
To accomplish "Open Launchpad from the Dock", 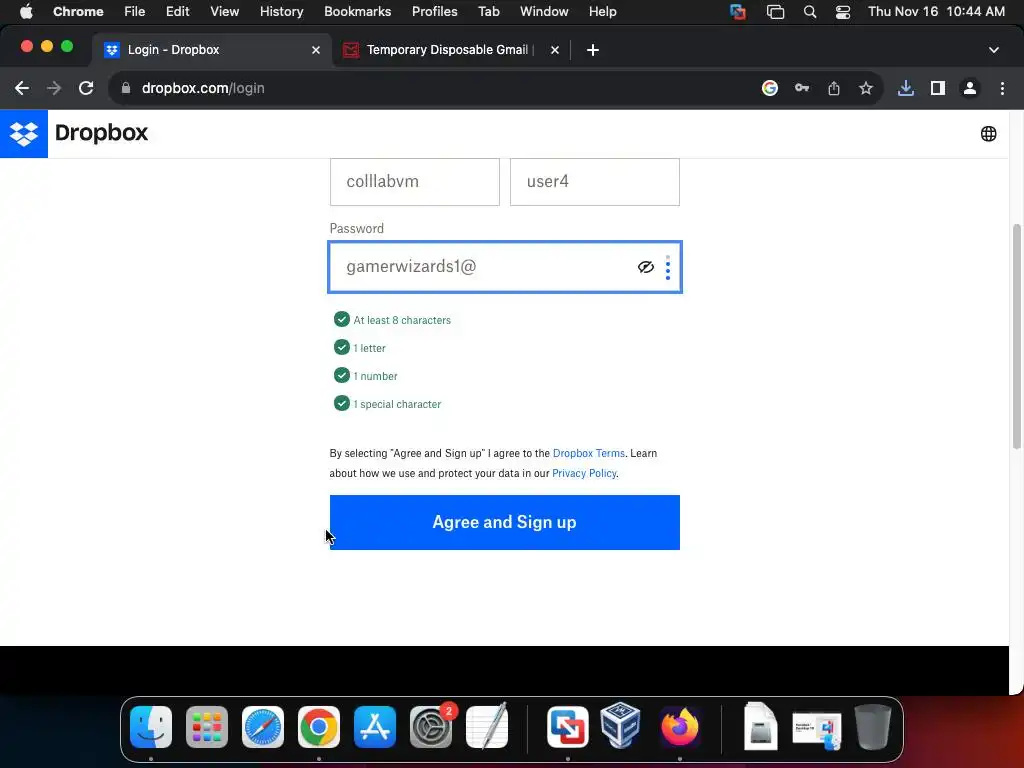I will point(207,727).
